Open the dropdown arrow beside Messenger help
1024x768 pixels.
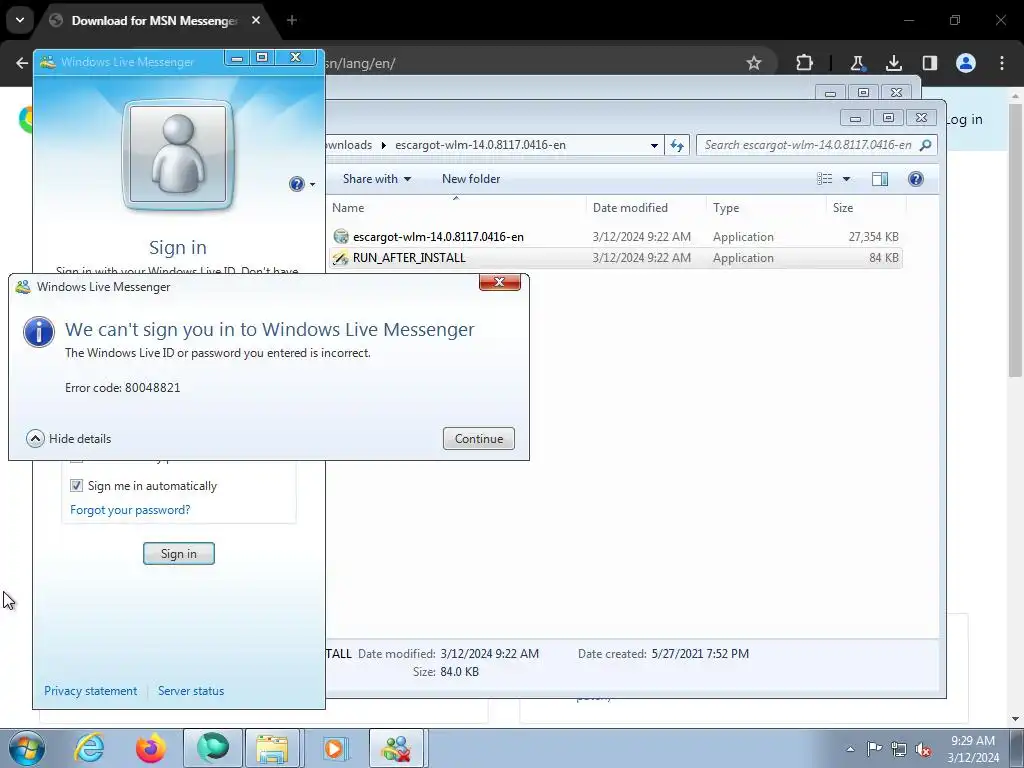coord(313,185)
